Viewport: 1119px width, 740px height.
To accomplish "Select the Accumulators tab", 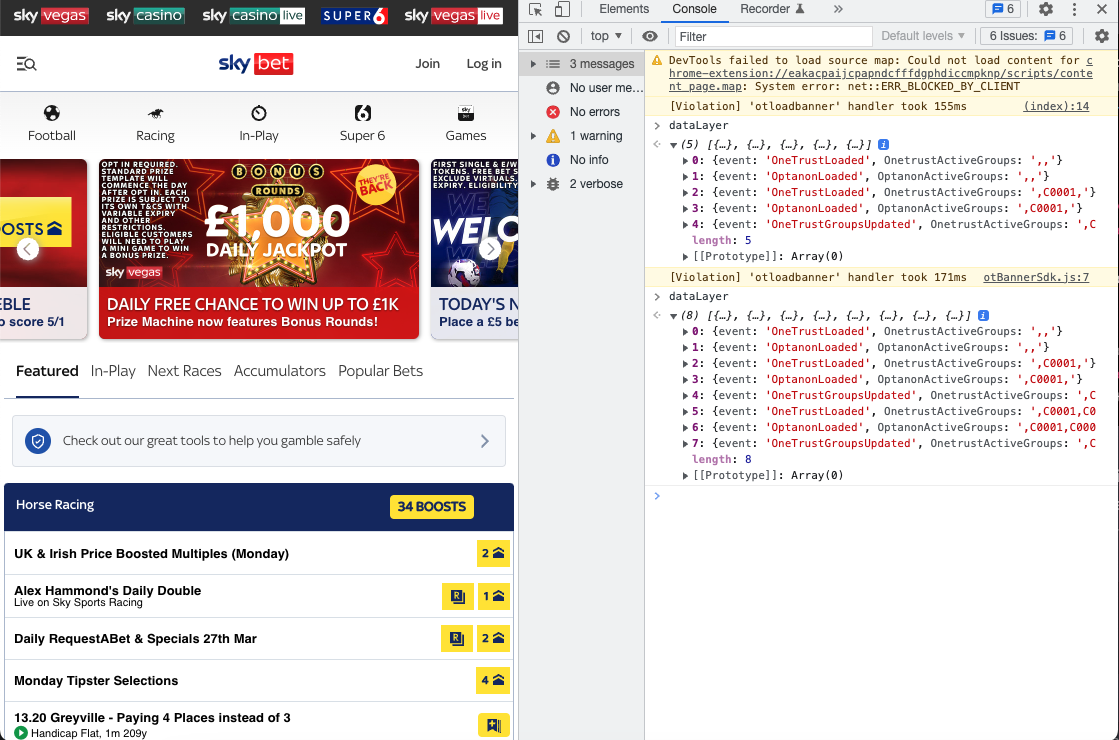I will (280, 371).
